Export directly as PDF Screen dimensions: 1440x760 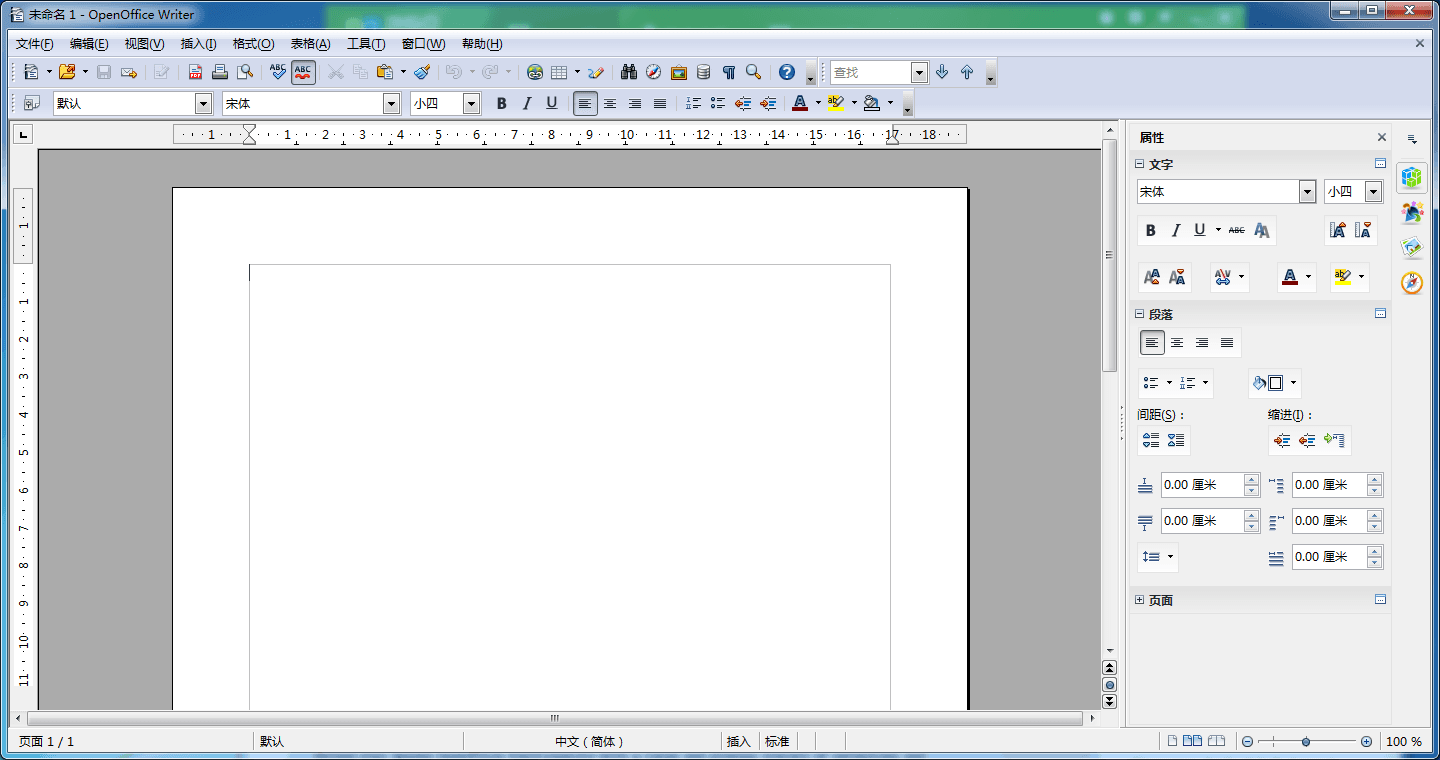[195, 72]
